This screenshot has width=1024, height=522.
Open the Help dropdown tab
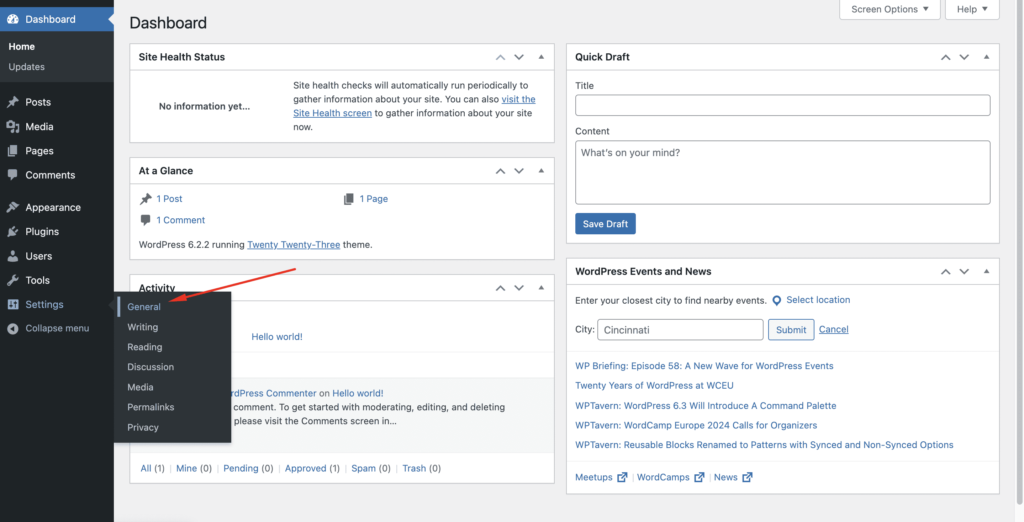point(973,9)
